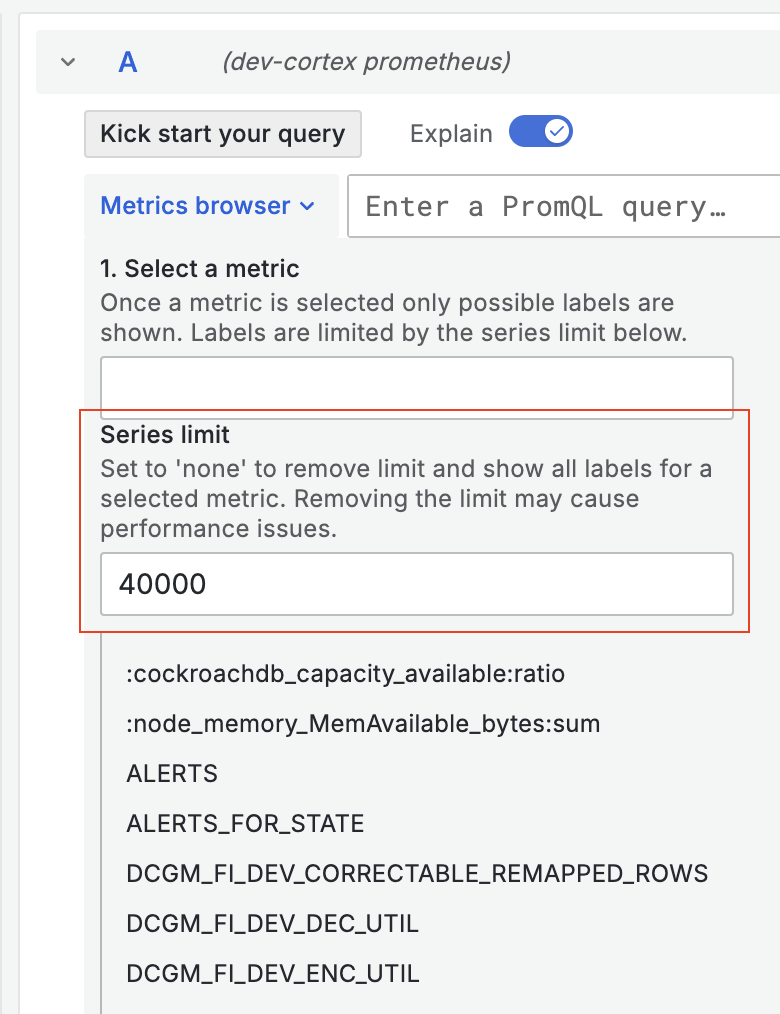The width and height of the screenshot is (780, 1014).
Task: Click the Kick start your query button
Action: (x=222, y=133)
